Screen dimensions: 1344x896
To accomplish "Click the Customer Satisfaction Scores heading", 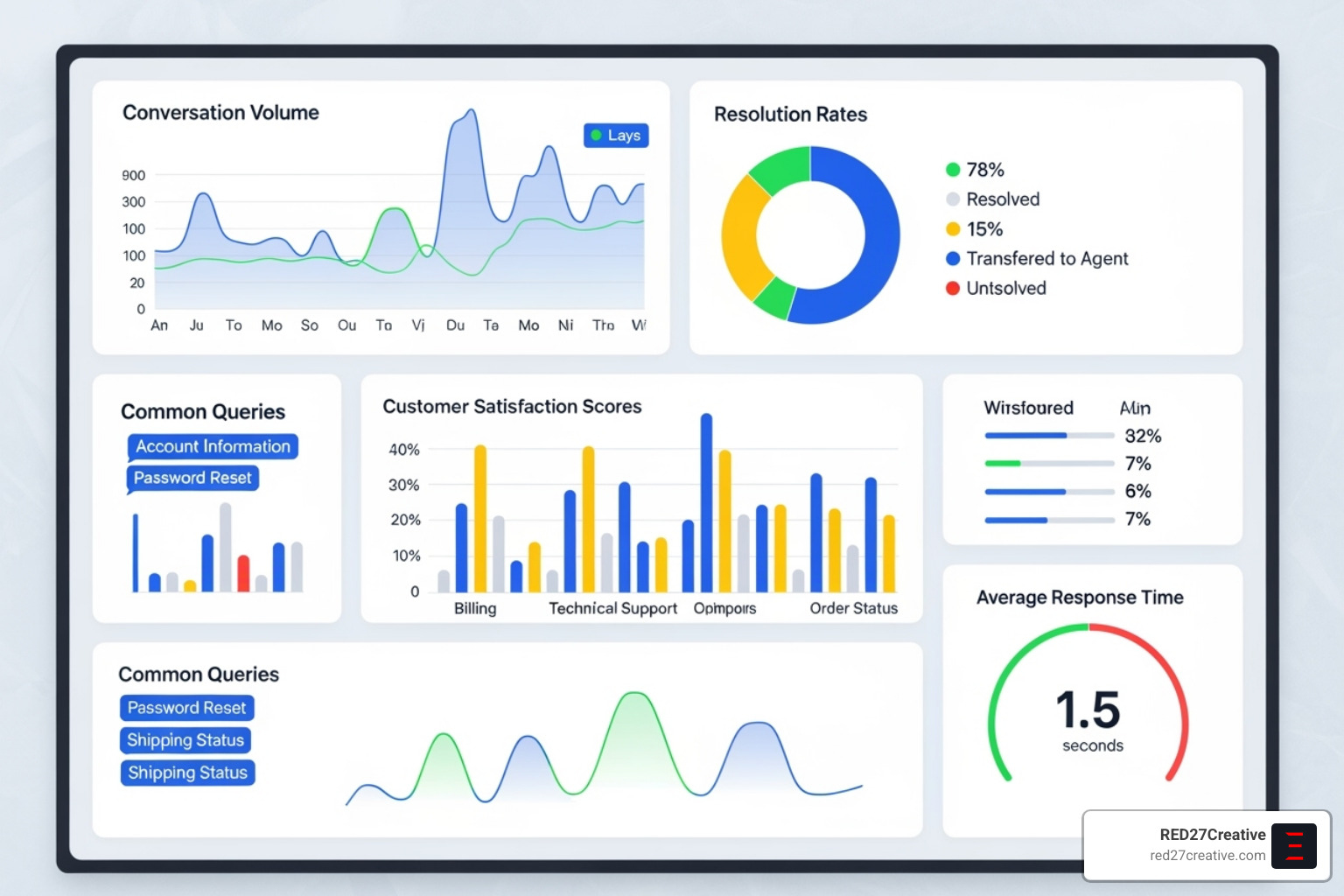I will 512,407.
